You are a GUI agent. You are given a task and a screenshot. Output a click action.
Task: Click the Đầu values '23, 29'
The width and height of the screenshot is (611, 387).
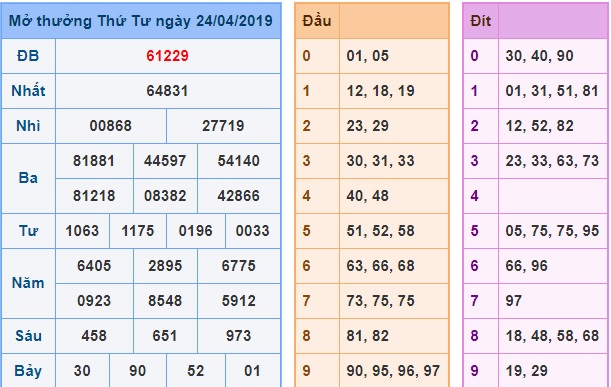367,126
